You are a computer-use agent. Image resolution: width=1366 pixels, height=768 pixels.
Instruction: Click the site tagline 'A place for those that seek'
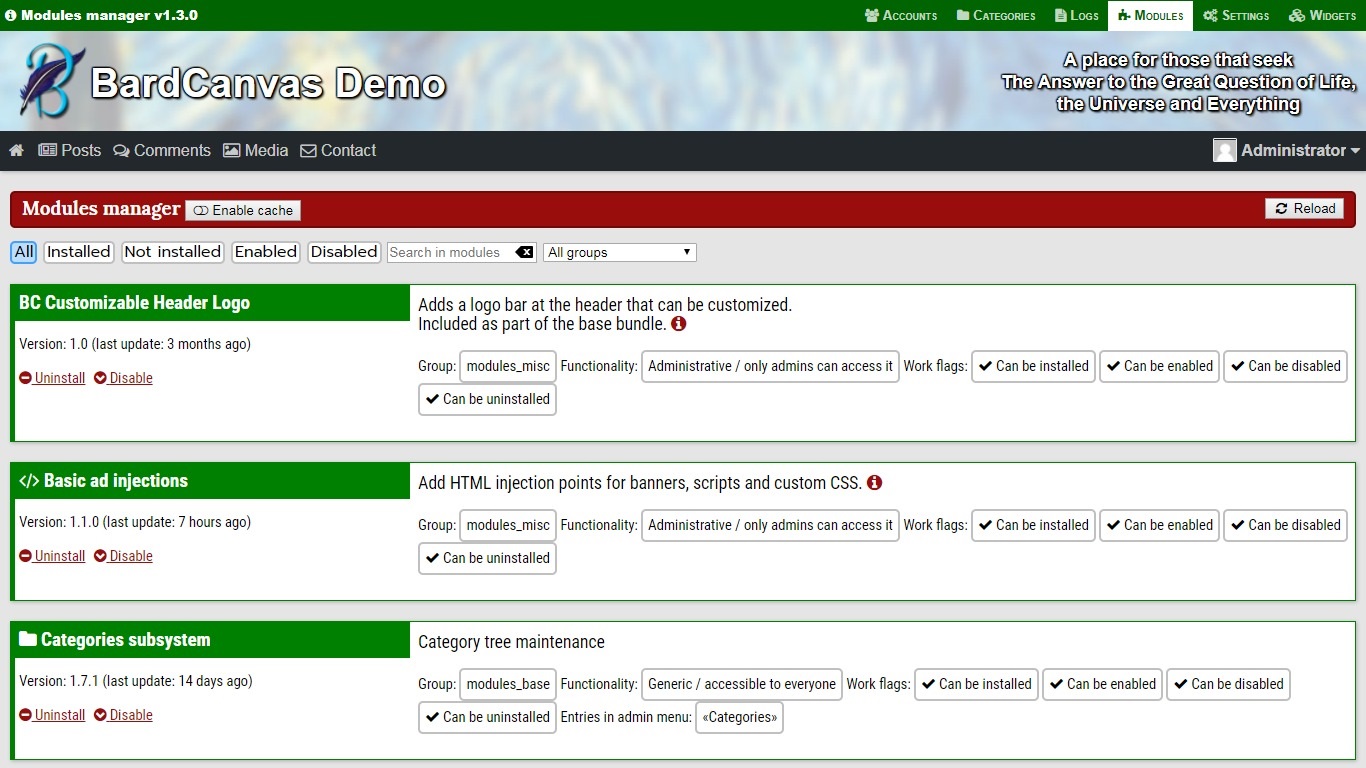pos(1178,60)
